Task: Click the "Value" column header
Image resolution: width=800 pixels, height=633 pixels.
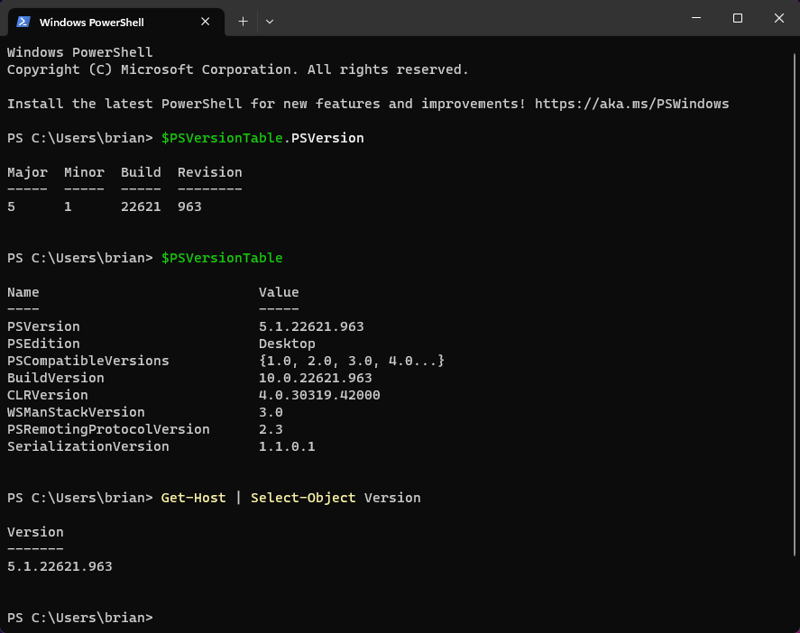Action: tap(279, 292)
